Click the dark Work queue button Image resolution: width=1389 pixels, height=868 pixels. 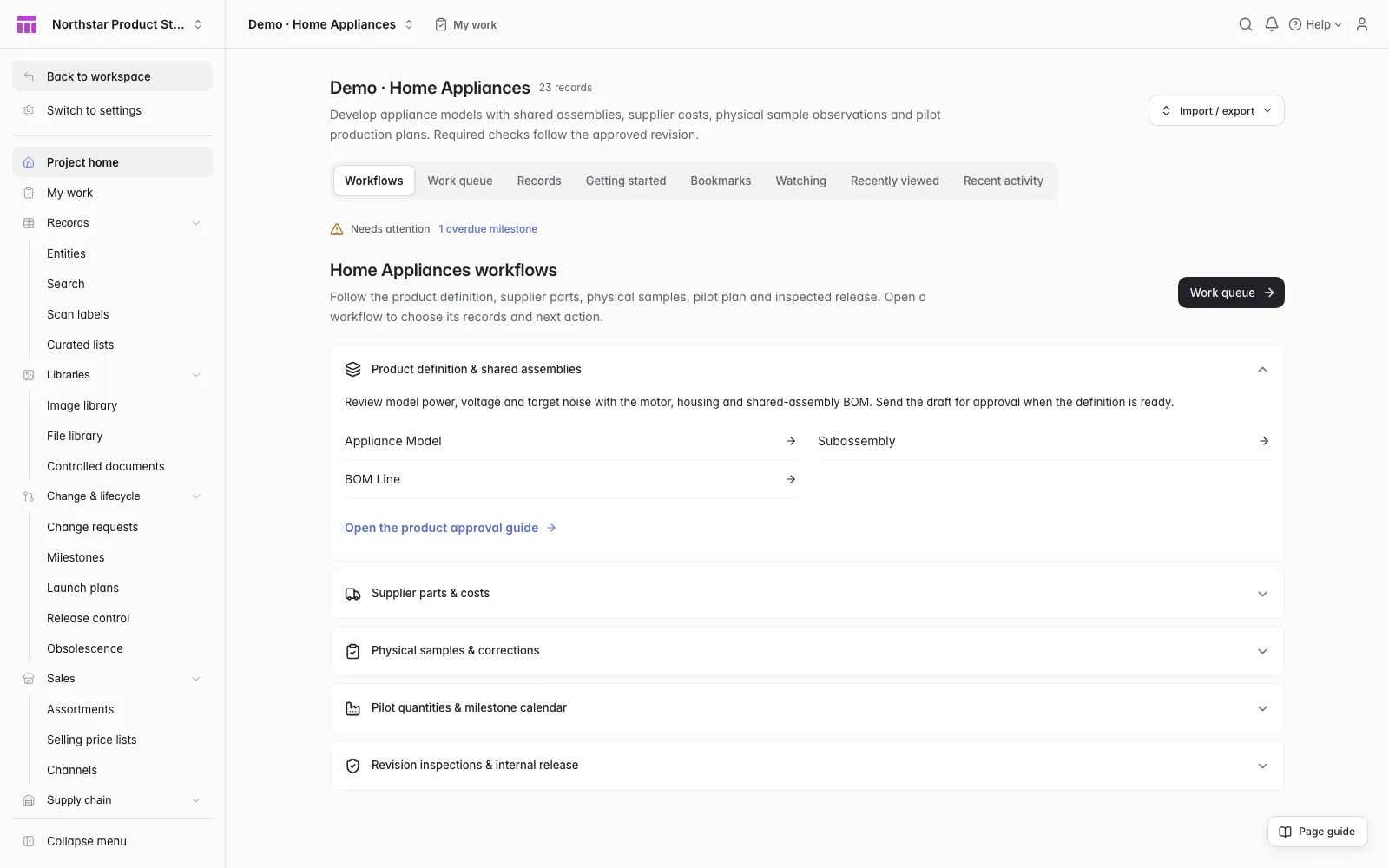1231,293
